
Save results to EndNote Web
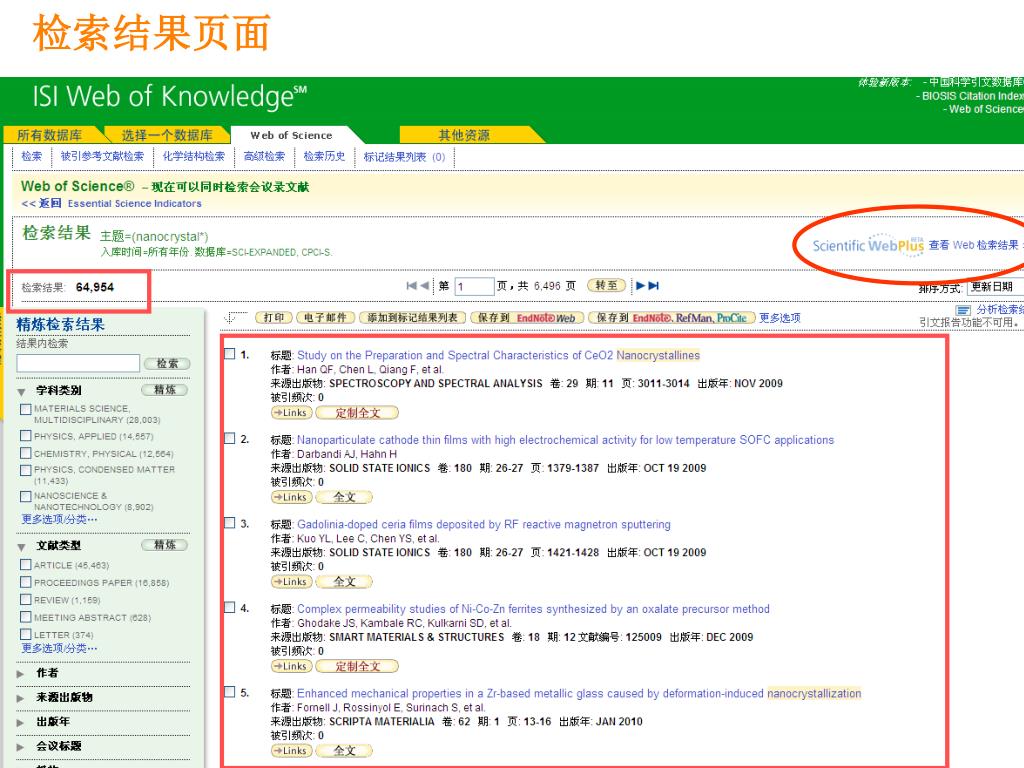click(526, 318)
